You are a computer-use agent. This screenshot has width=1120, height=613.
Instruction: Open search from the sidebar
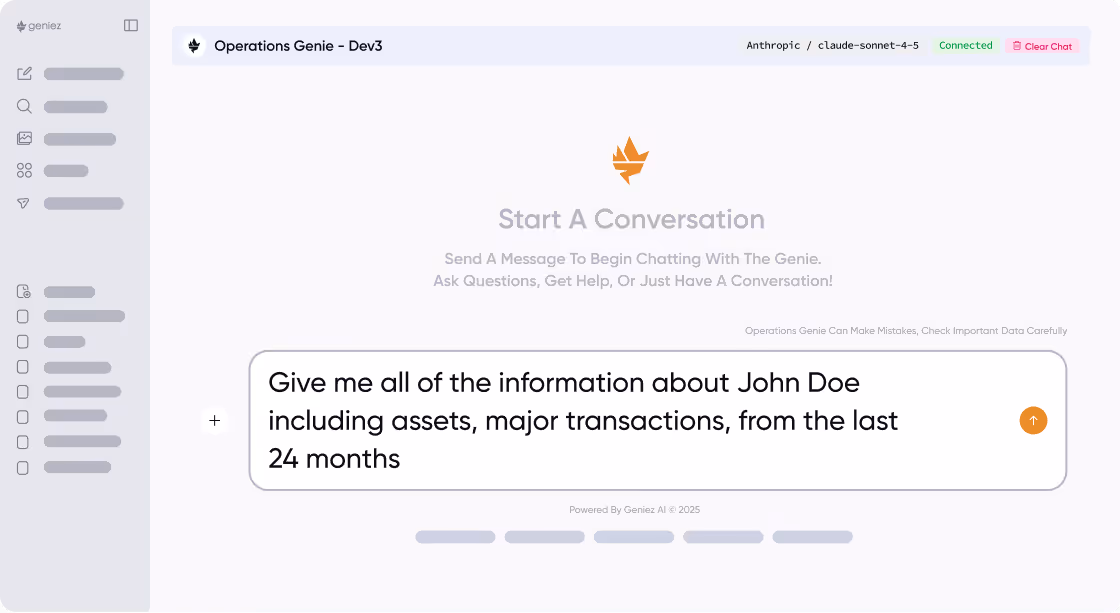point(24,106)
